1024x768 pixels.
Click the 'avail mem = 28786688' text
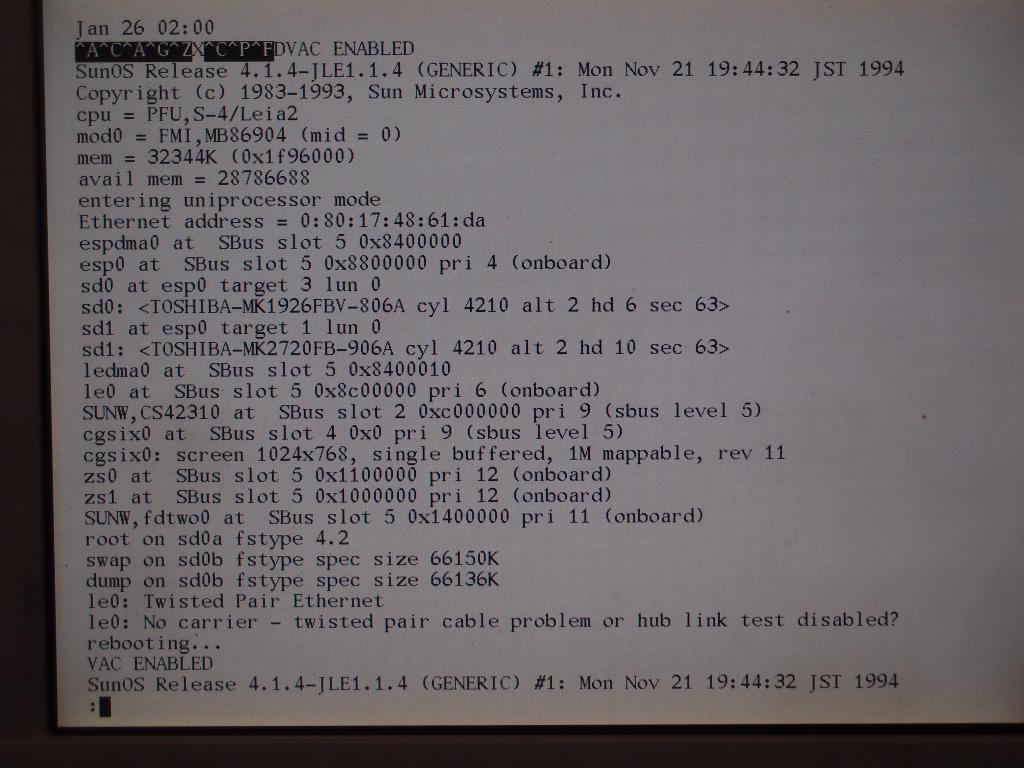click(194, 178)
